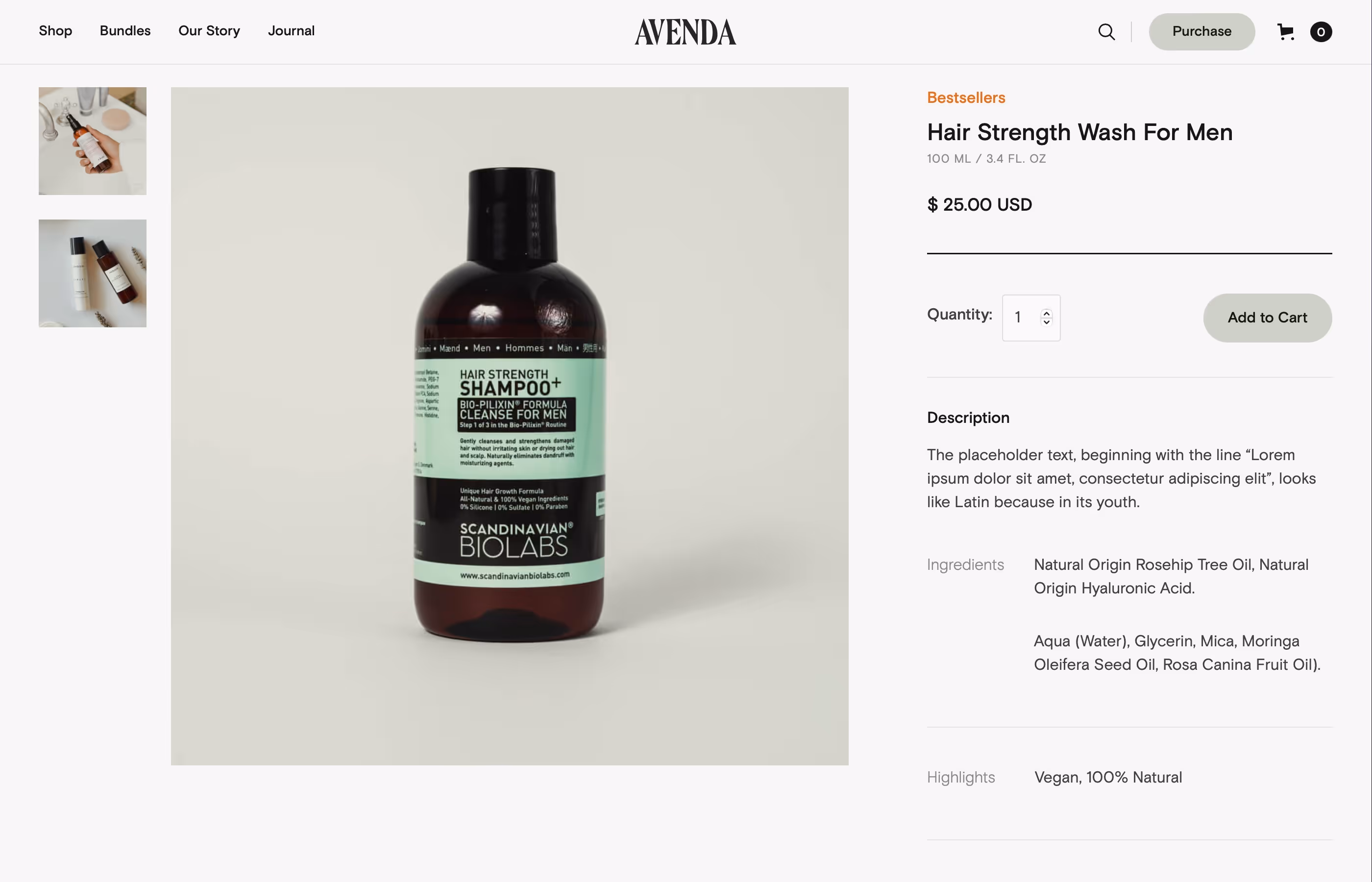Select the two bottles thumbnail
Viewport: 1372px width, 882px height.
point(93,273)
